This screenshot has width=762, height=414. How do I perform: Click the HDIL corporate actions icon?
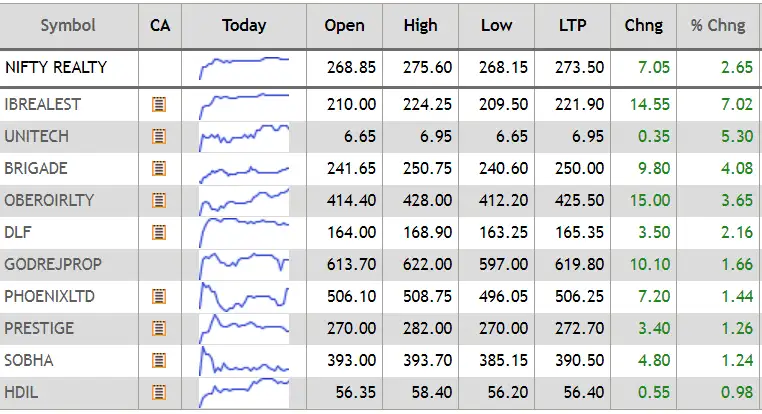158,392
